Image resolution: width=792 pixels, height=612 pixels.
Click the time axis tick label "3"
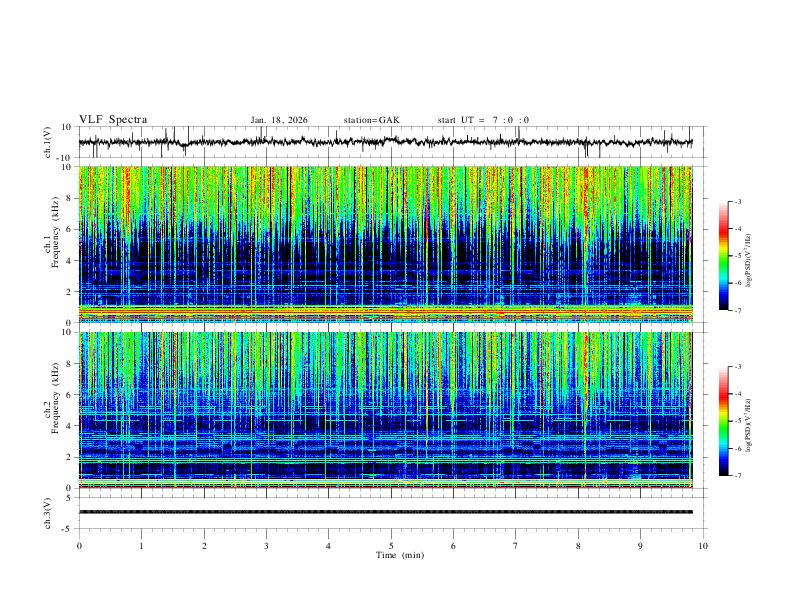point(266,546)
